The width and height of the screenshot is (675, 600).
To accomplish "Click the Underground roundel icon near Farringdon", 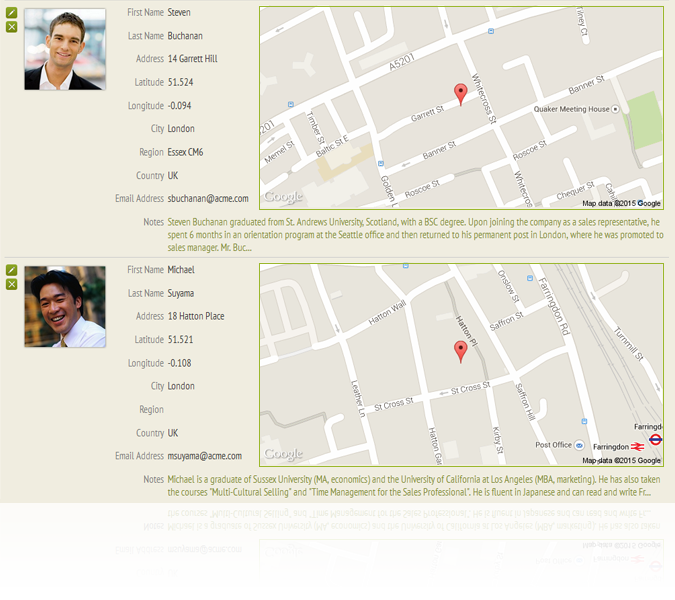I will pos(656,439).
